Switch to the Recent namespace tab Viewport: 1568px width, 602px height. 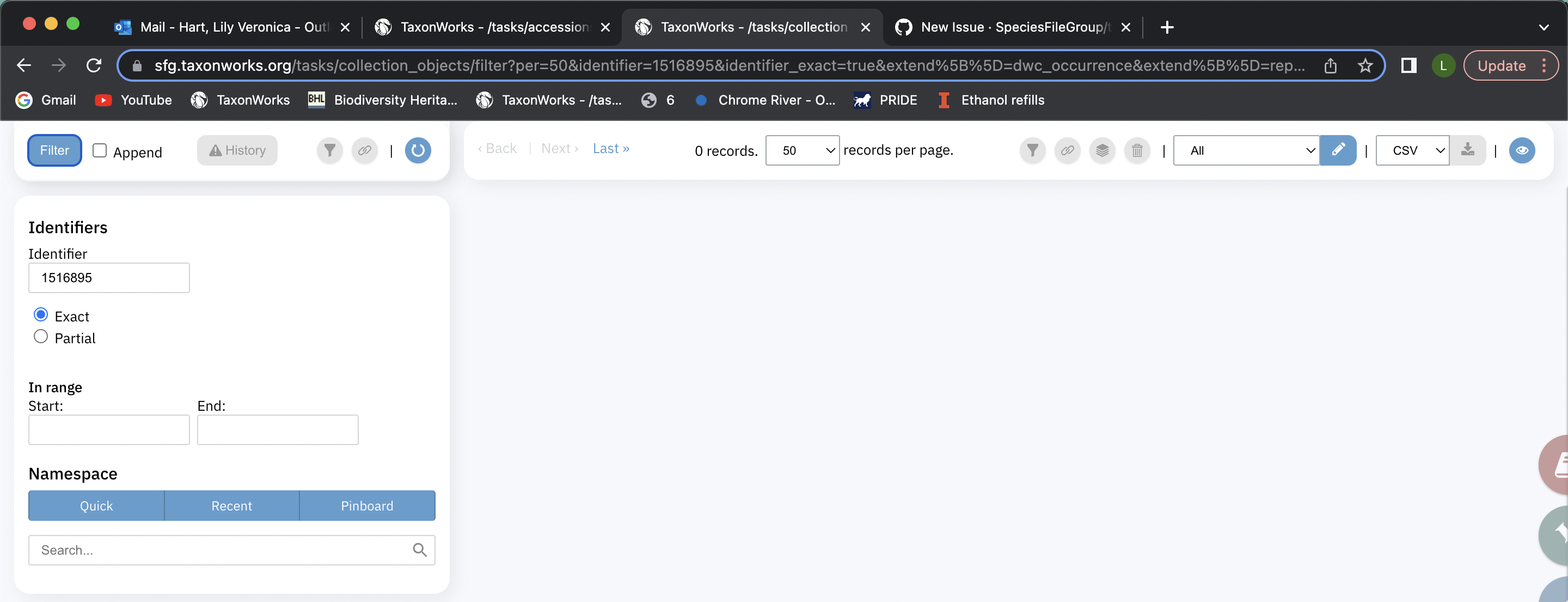click(x=231, y=505)
